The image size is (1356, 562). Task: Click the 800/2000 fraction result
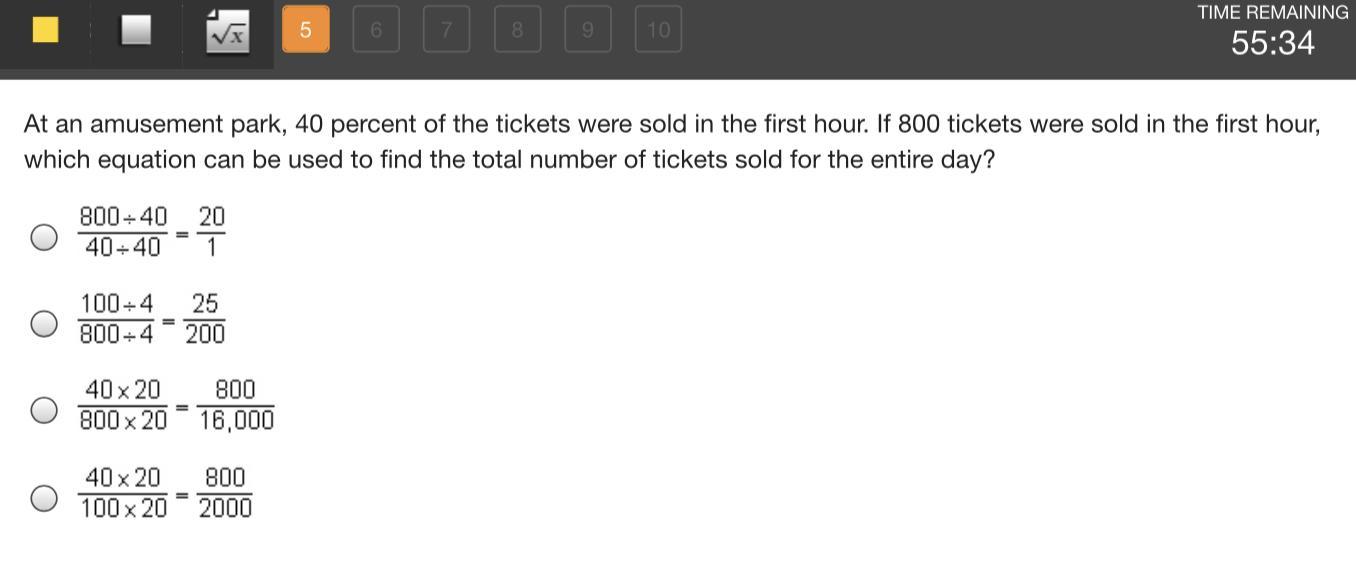click(225, 493)
